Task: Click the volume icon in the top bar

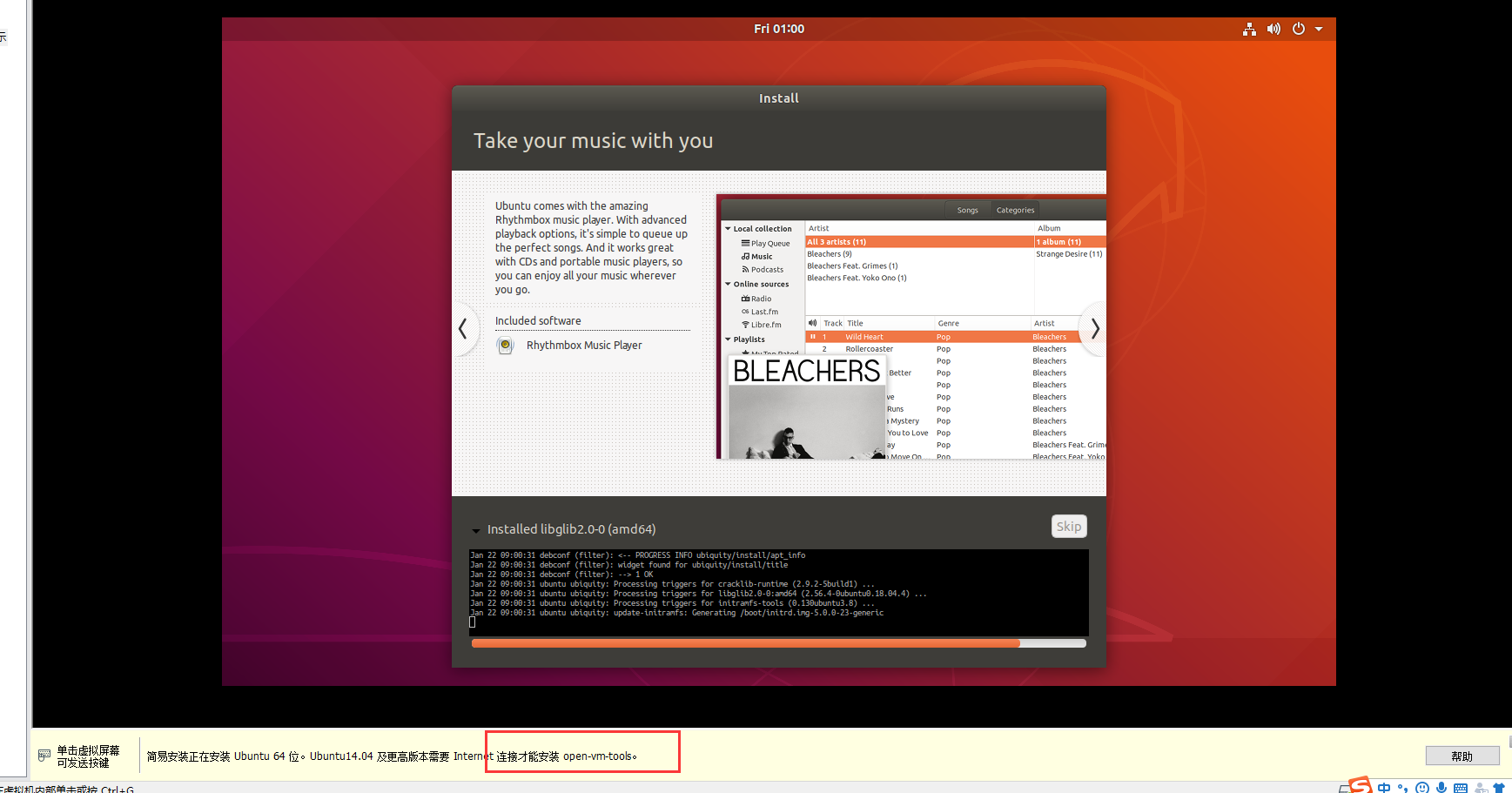Action: point(1273,29)
